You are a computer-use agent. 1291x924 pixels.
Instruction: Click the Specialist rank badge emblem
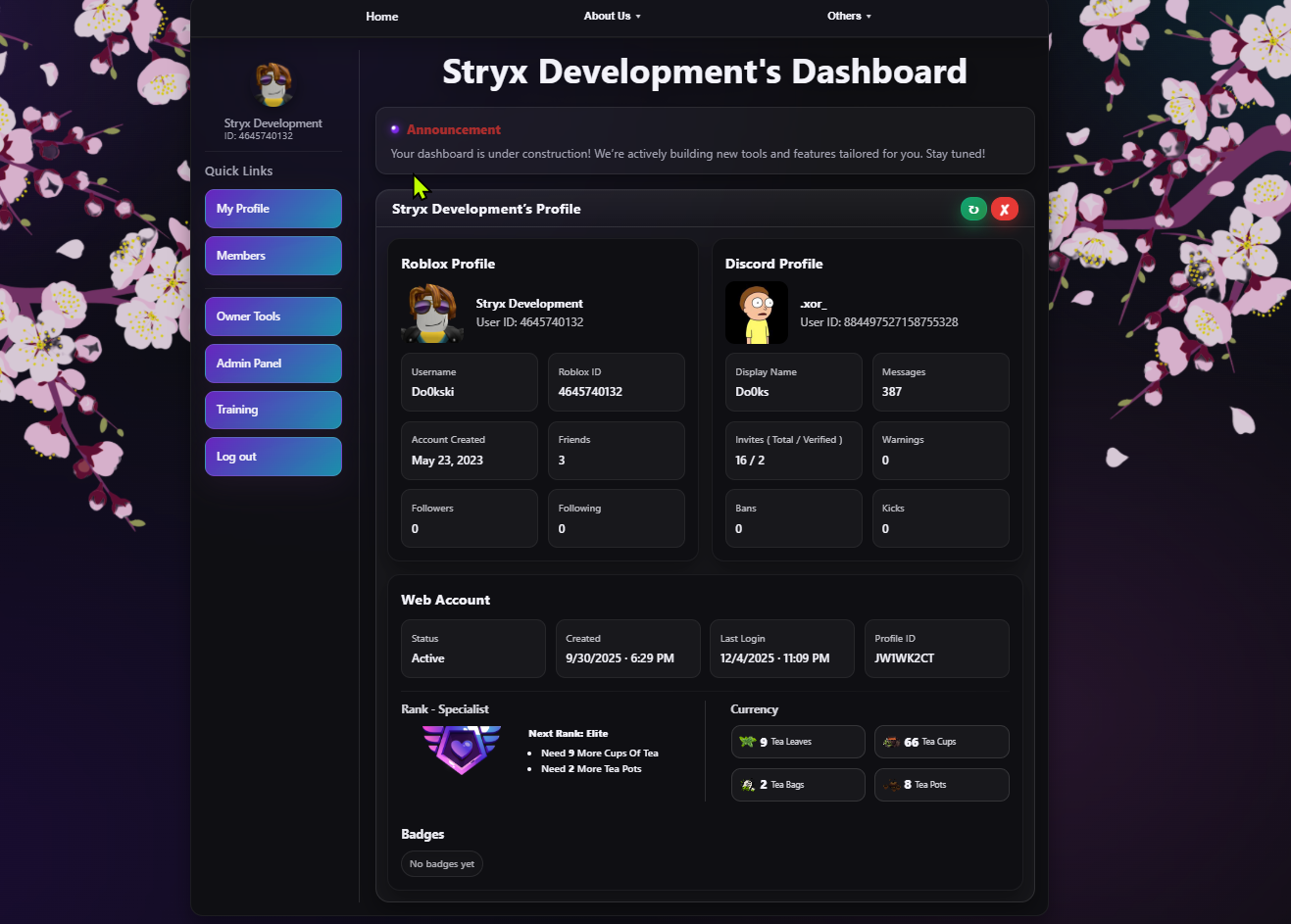coord(462,750)
